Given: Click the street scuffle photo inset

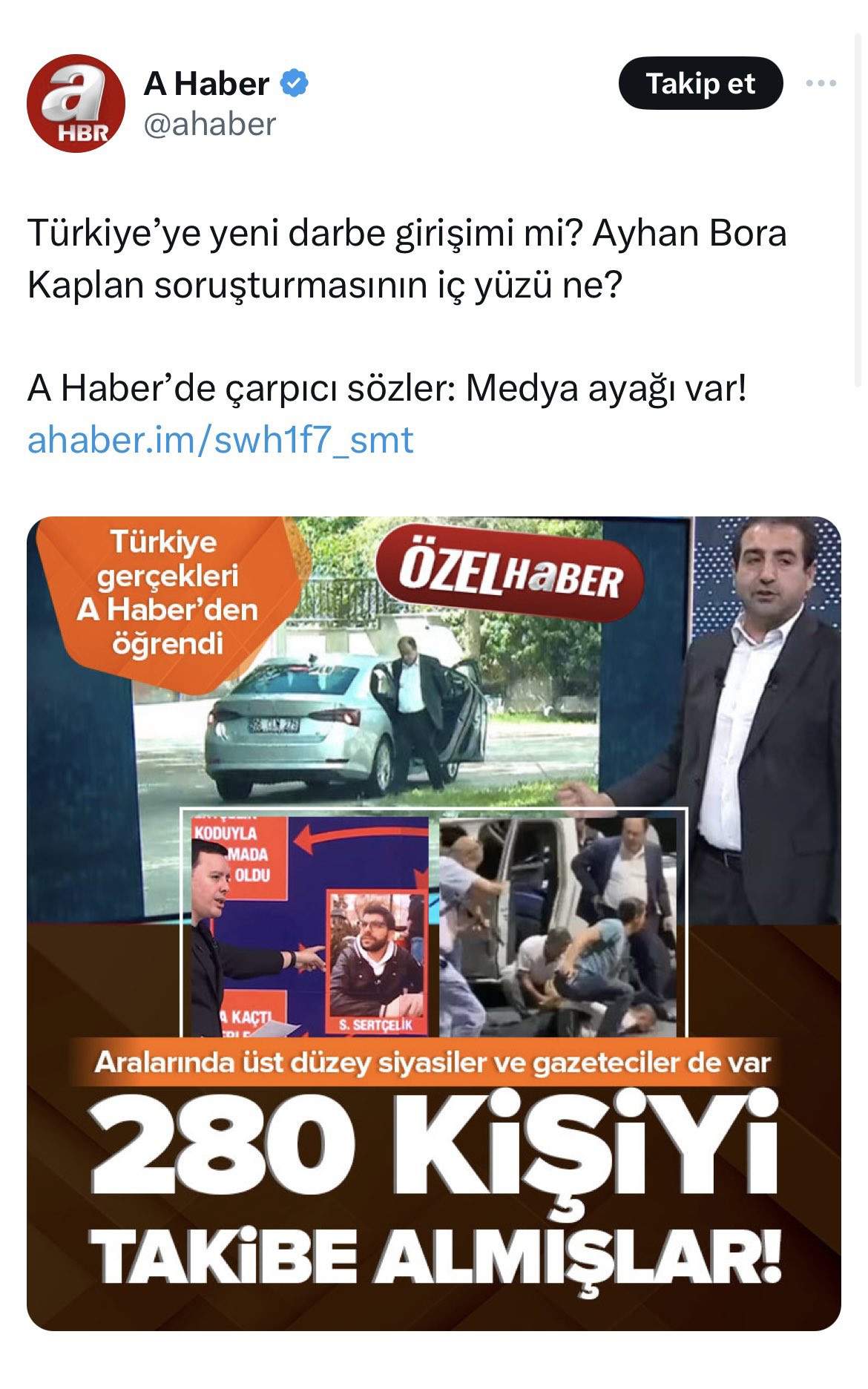Looking at the screenshot, I should click(558, 927).
